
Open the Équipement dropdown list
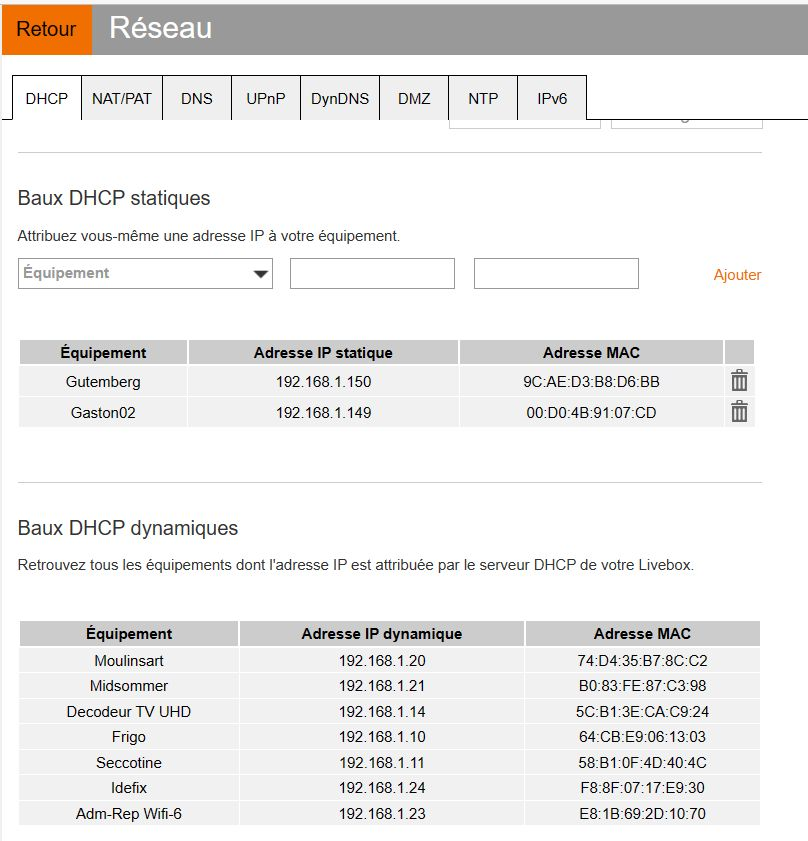point(145,274)
